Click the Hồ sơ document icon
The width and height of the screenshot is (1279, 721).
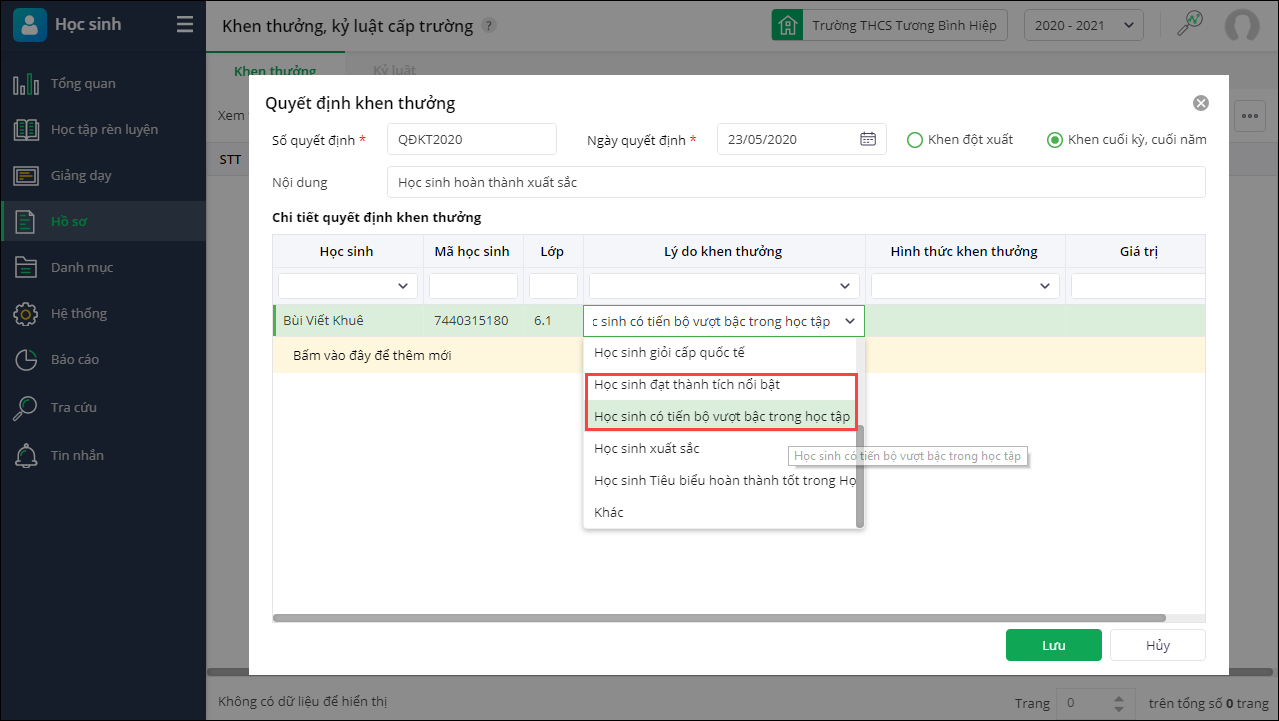click(26, 221)
